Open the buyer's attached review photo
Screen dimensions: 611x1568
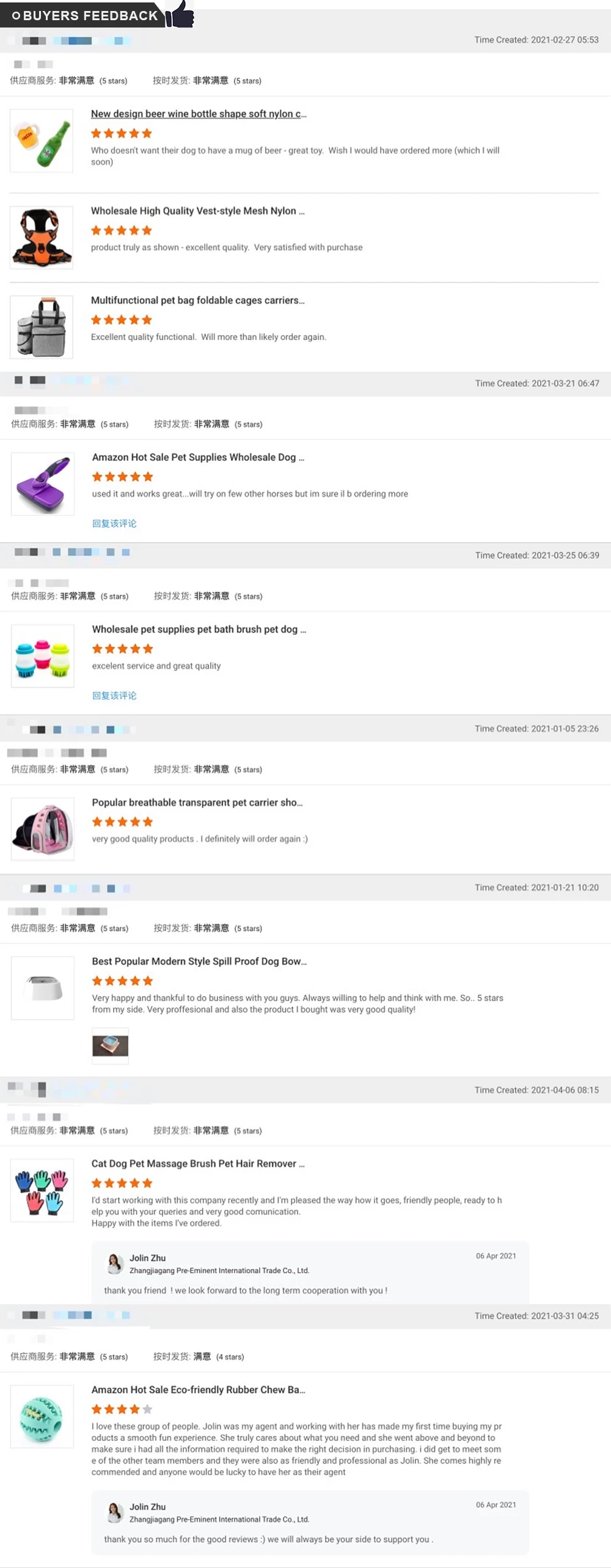[110, 1045]
